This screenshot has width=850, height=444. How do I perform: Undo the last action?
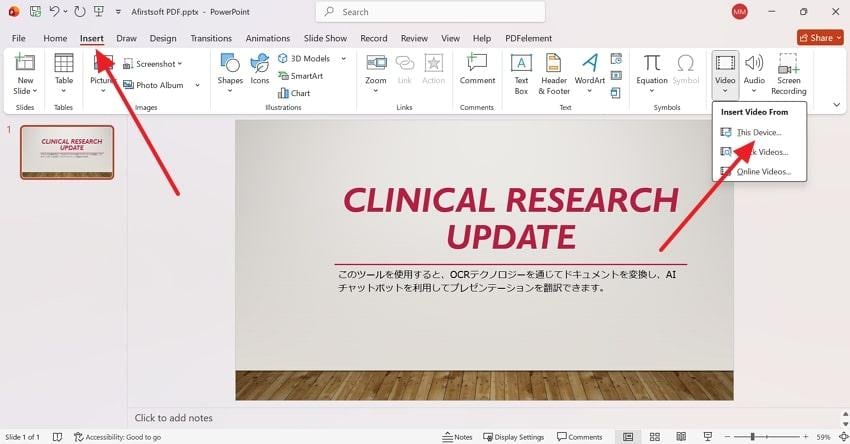(54, 11)
